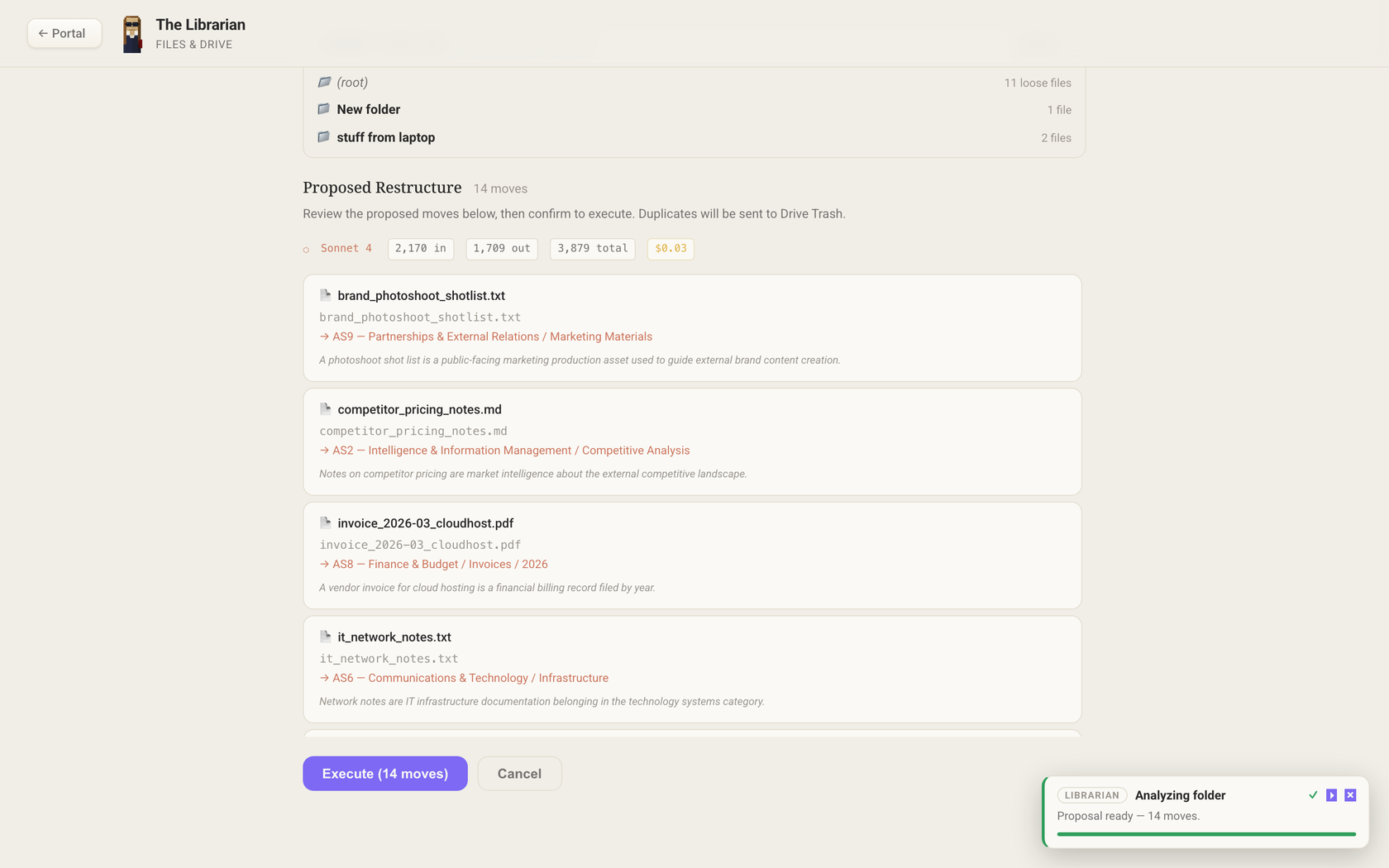Click the Finance & Budget Invoices 2026 destination
Image resolution: width=1389 pixels, height=868 pixels.
(433, 565)
